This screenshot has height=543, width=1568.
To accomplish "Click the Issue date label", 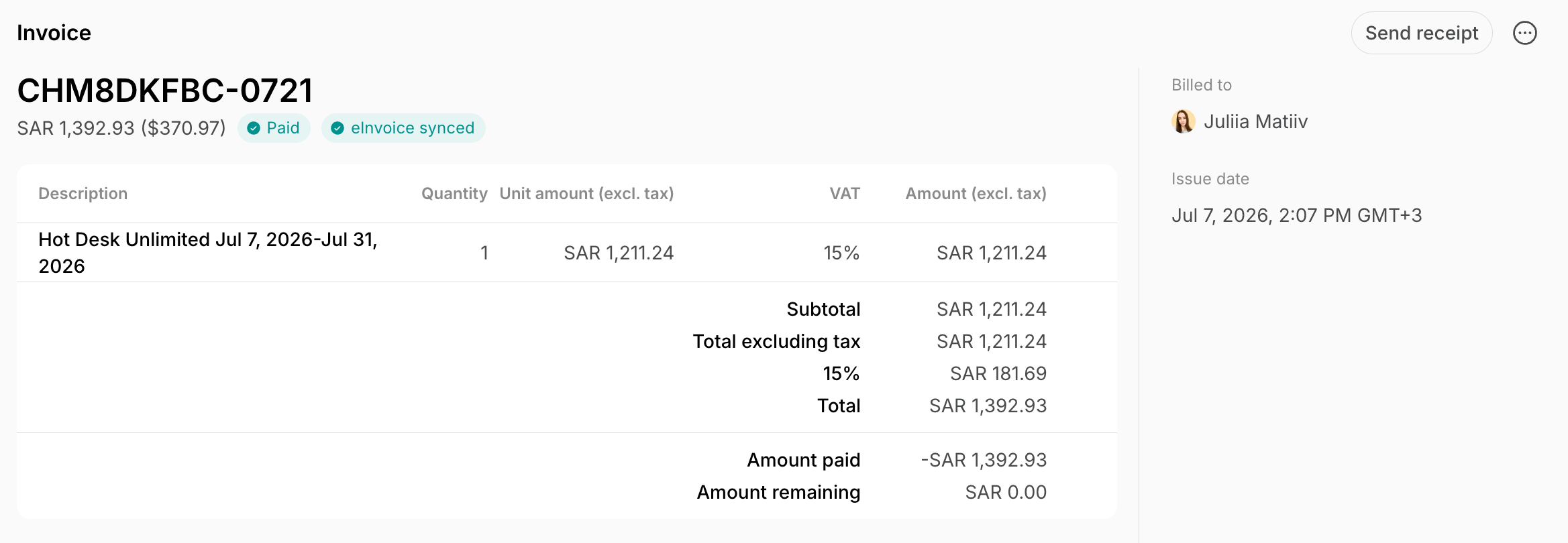I will pyautogui.click(x=1210, y=179).
